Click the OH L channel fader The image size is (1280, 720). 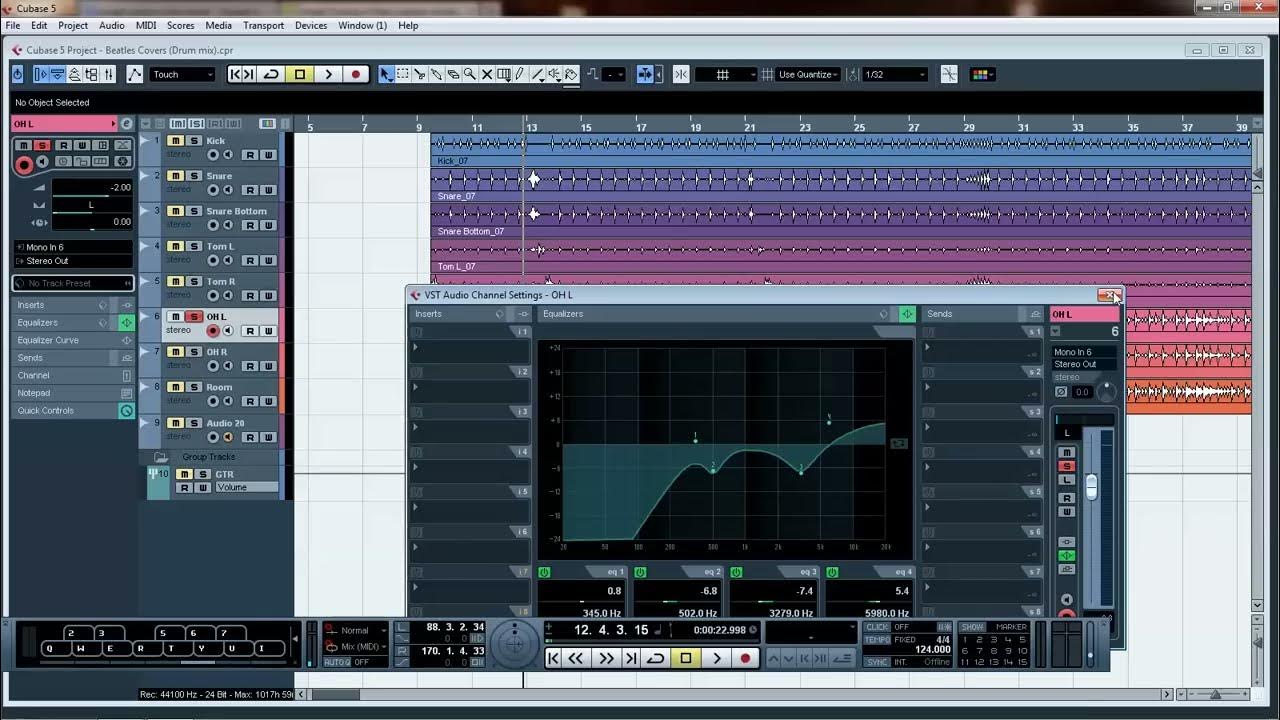pos(1091,486)
